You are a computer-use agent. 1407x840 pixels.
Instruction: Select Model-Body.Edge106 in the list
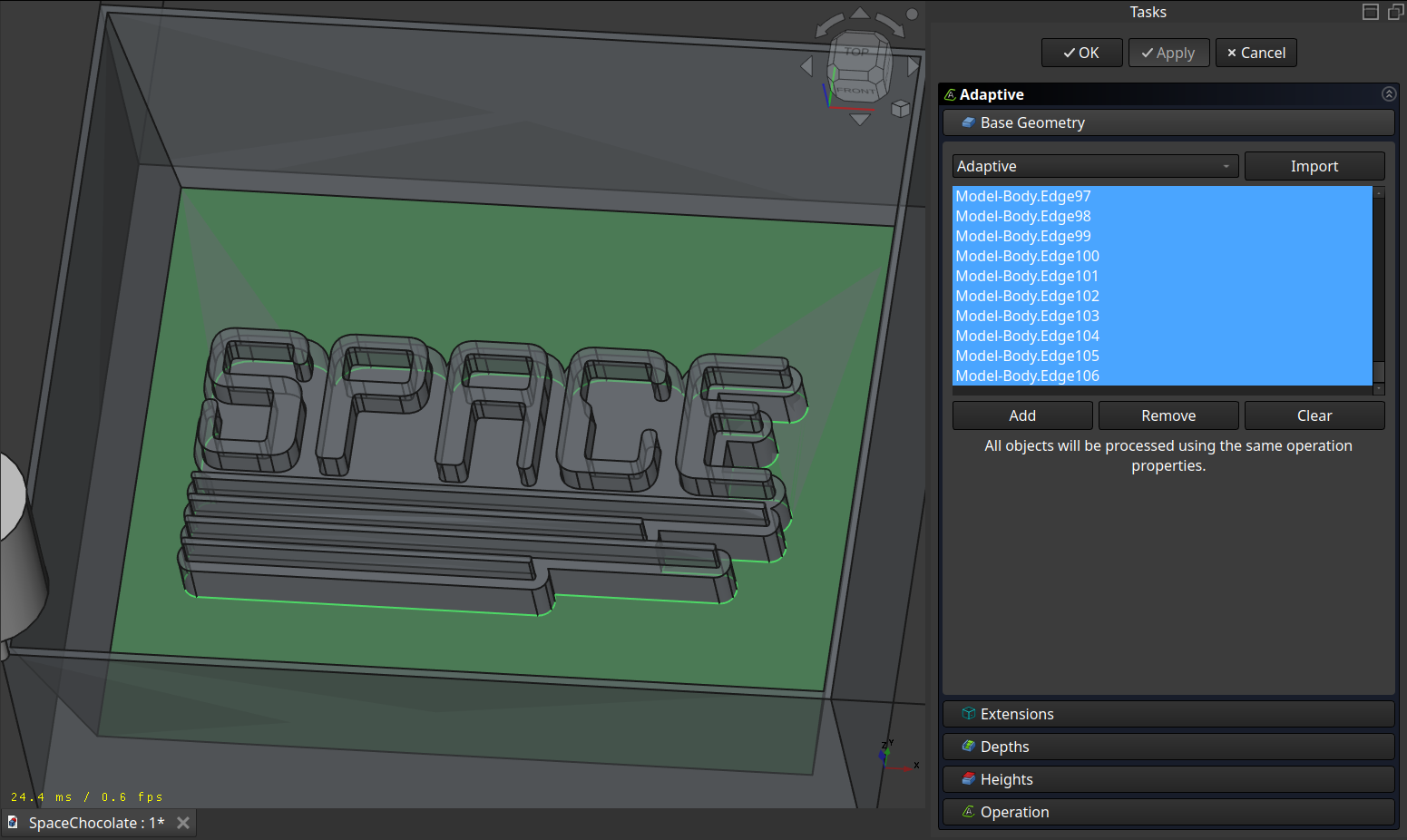[x=1162, y=376]
